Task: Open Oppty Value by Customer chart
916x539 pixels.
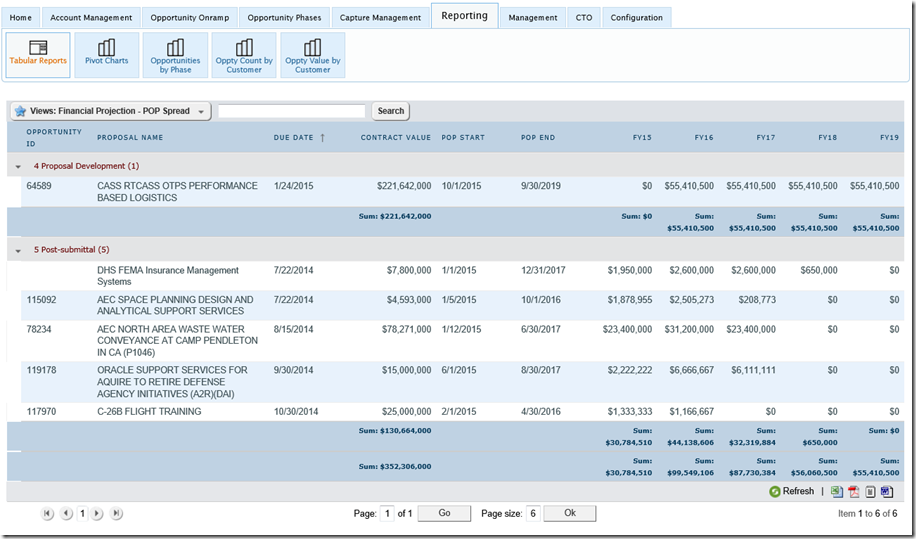Action: [313, 55]
